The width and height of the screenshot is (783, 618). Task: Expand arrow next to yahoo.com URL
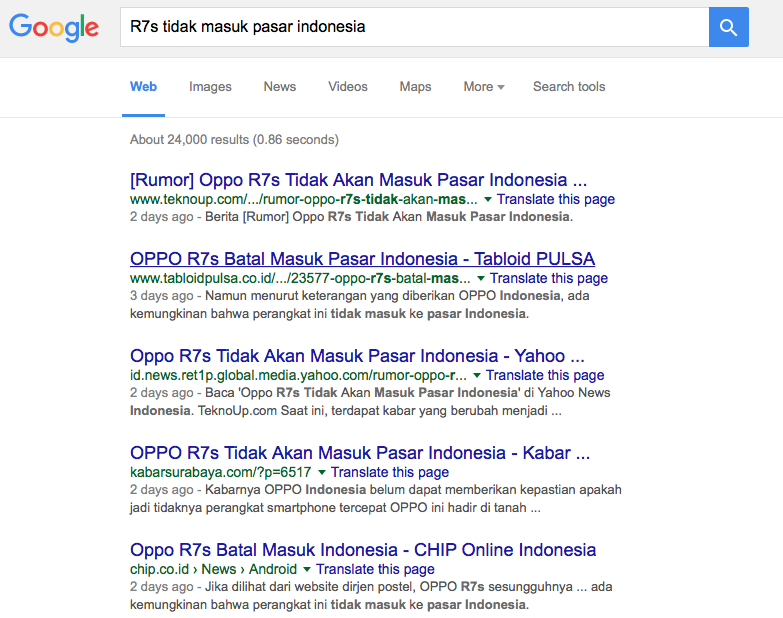pos(477,375)
